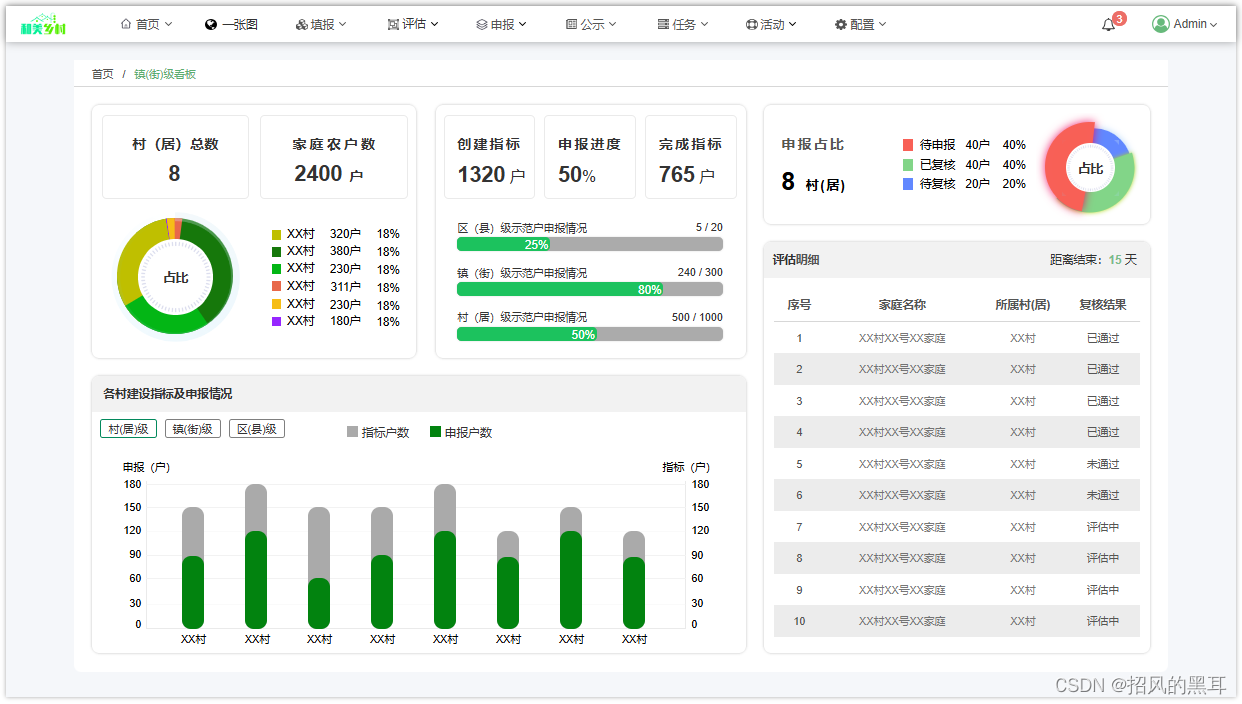Click the gear icon beside 配置
Screen dimensions: 1242x704
[x=841, y=24]
